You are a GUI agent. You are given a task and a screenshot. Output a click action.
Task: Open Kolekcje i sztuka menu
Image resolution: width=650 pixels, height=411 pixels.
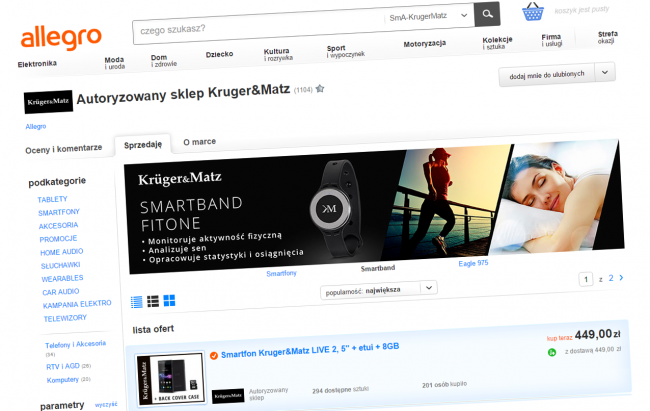[x=497, y=43]
